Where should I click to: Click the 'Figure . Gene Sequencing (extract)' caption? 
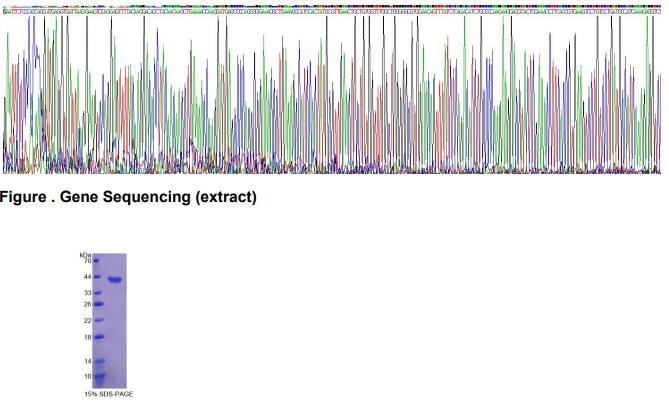128,197
